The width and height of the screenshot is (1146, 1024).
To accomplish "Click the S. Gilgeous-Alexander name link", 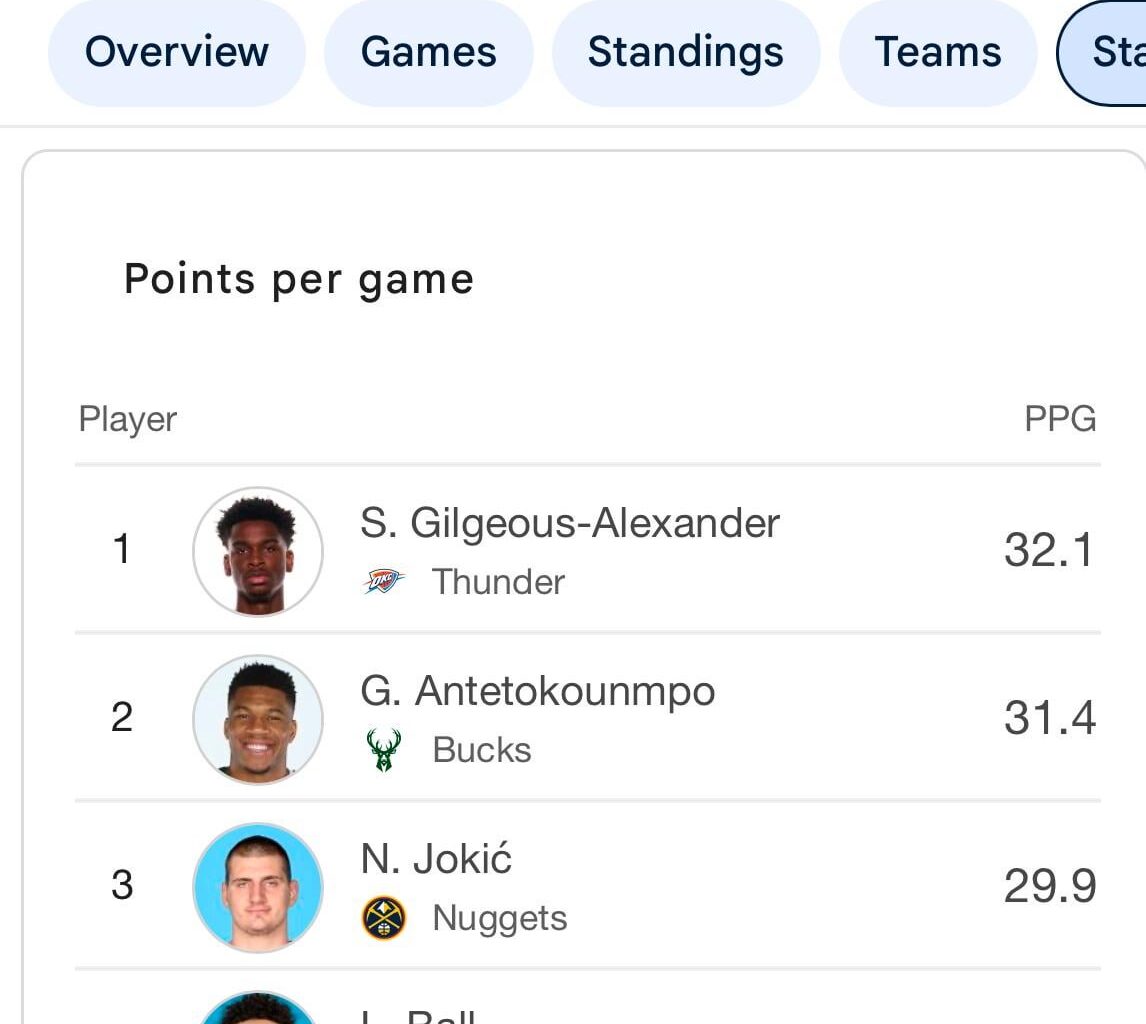I will [x=570, y=523].
